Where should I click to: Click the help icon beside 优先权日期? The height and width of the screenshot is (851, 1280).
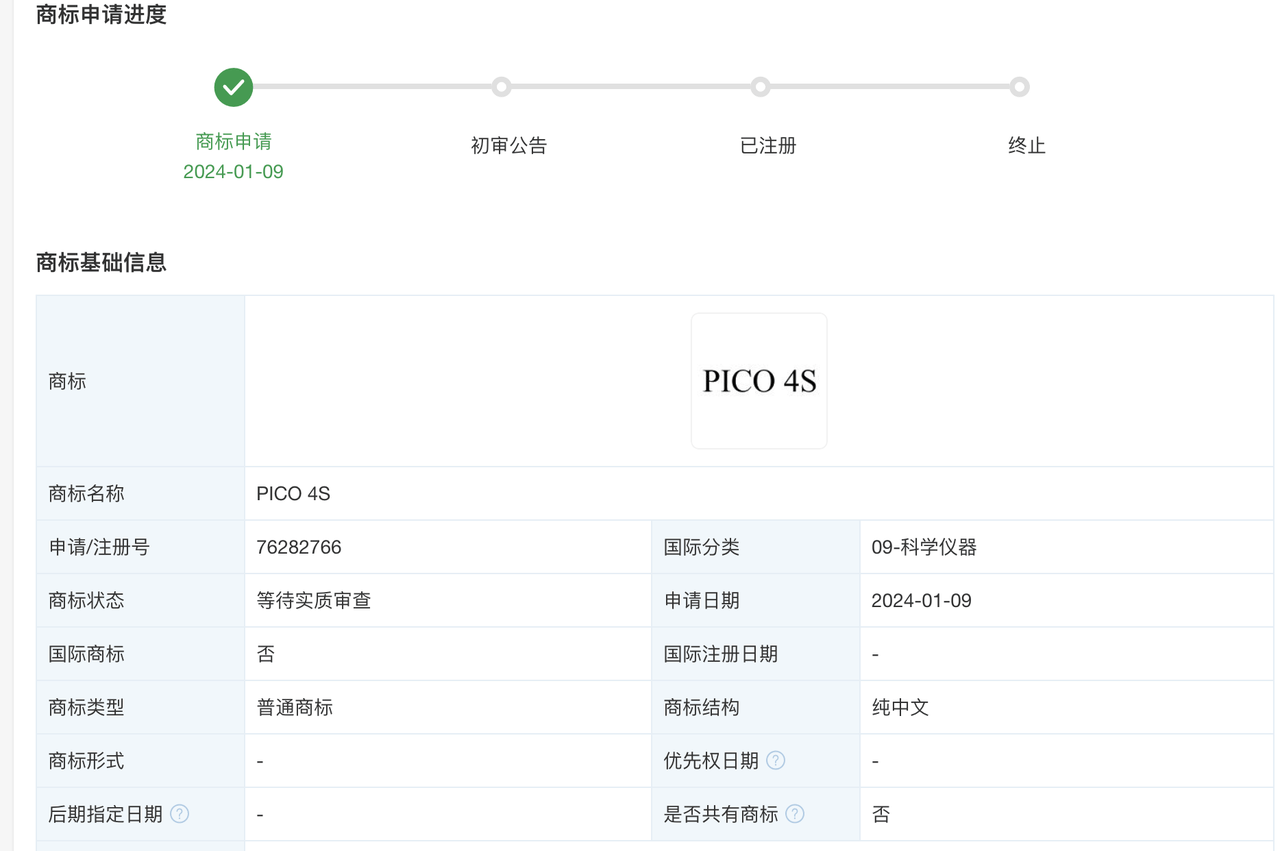pos(775,760)
